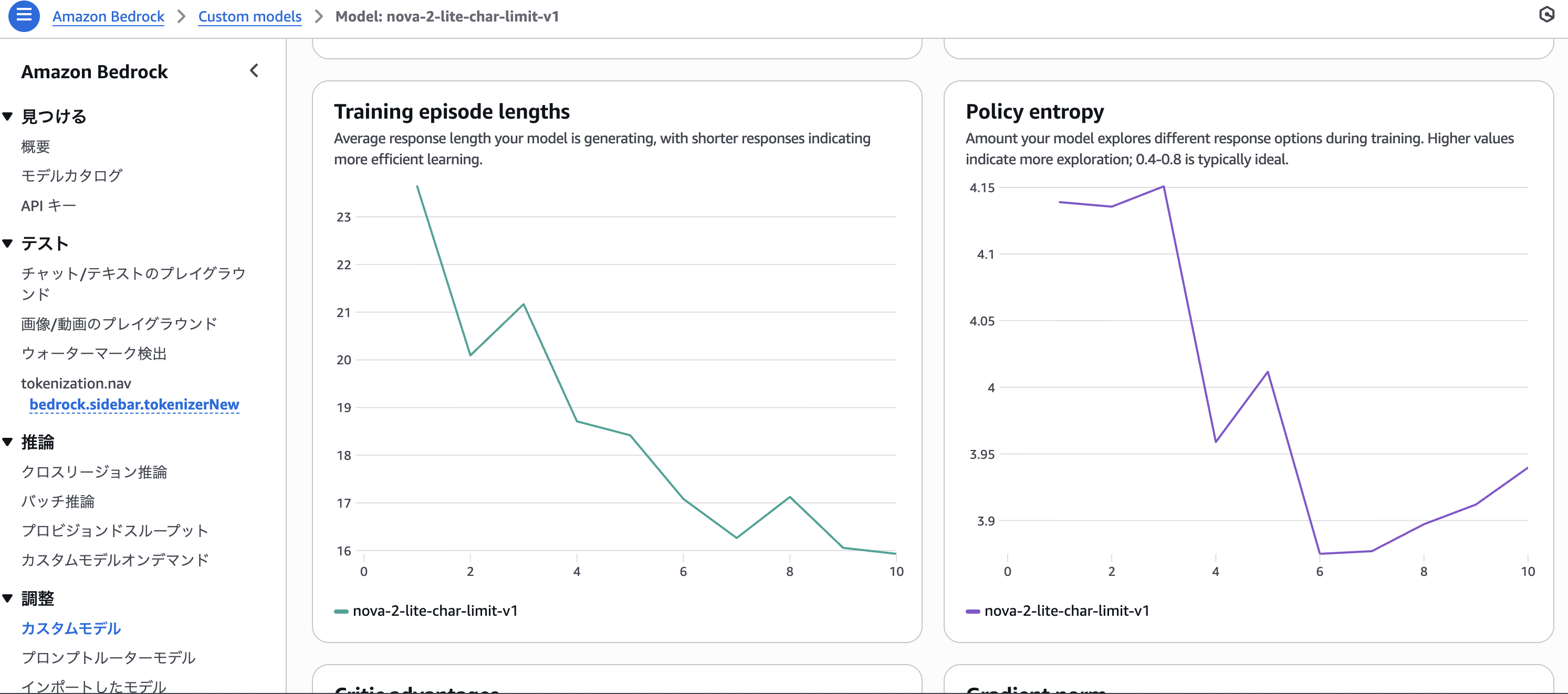
Task: Open プロビジョンドスループット in sidebar
Action: click(x=115, y=530)
